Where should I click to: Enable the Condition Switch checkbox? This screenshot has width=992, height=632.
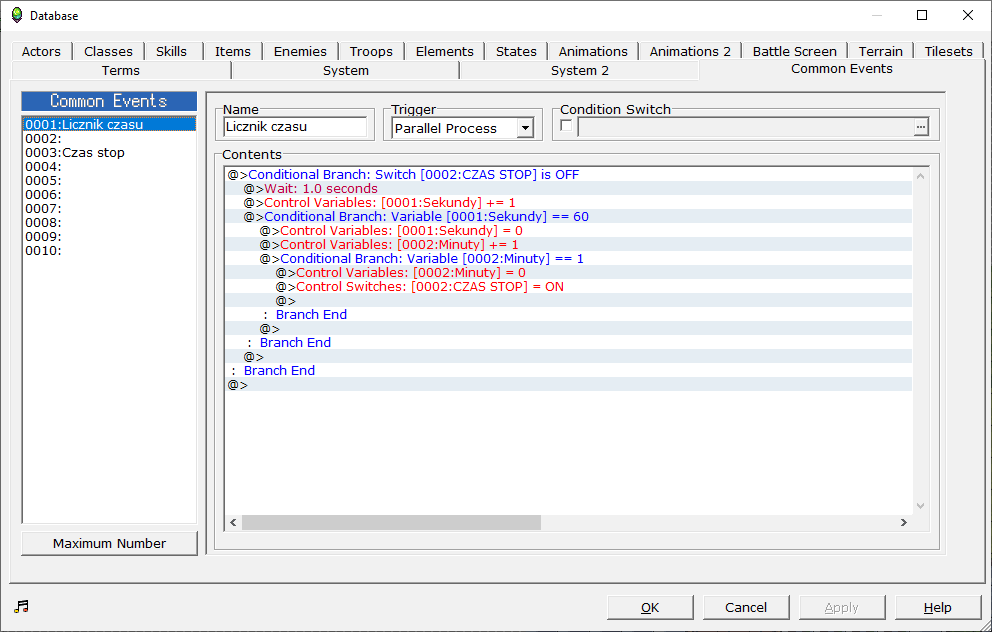(566, 126)
